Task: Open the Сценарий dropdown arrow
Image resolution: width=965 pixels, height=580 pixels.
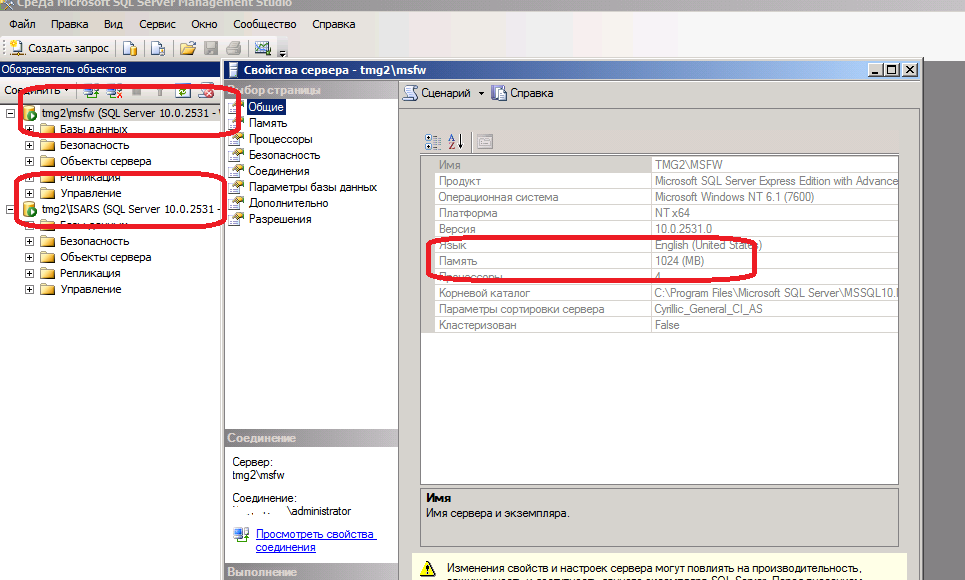Action: (x=481, y=94)
